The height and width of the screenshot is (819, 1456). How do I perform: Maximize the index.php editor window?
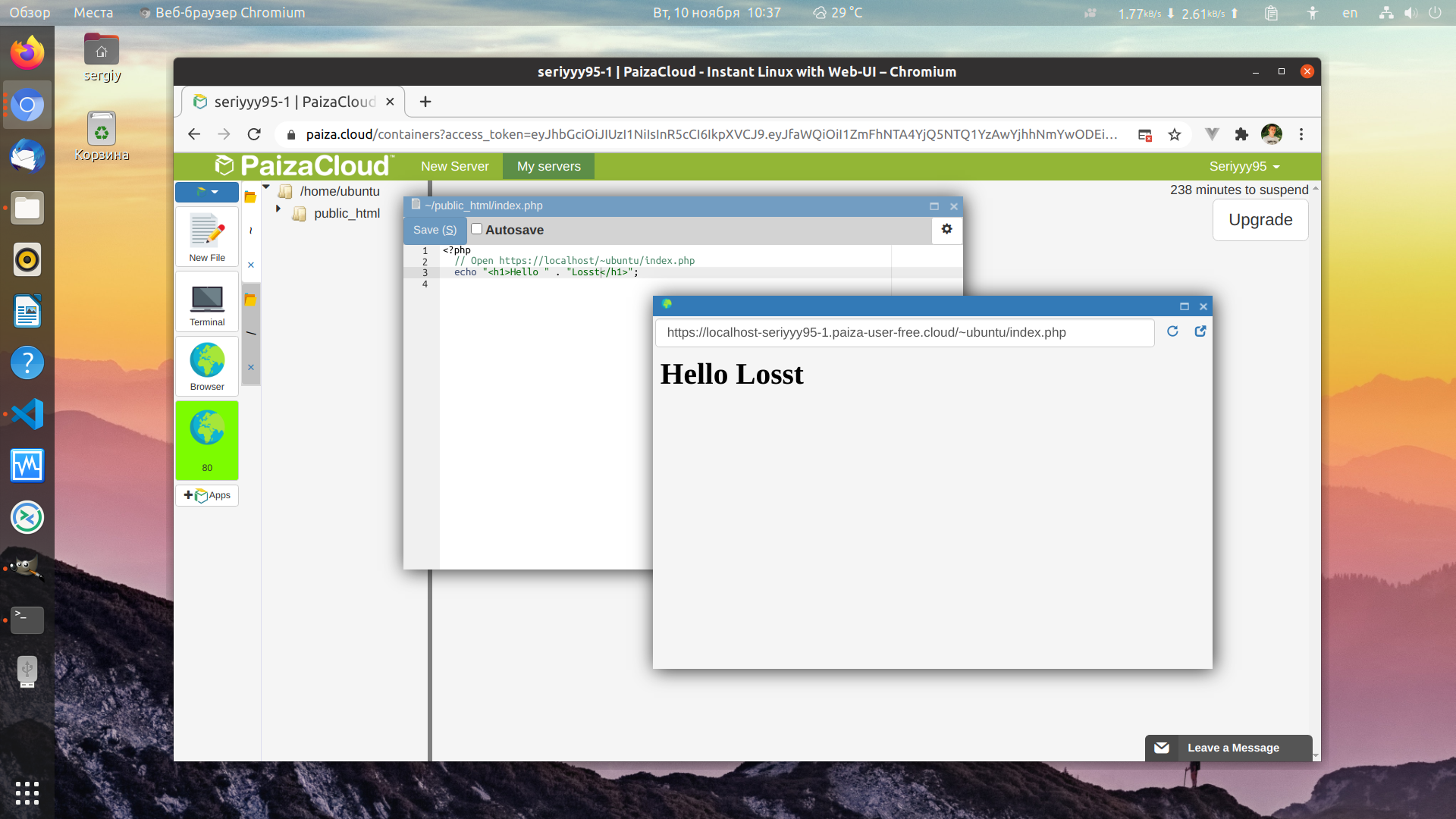tap(934, 206)
